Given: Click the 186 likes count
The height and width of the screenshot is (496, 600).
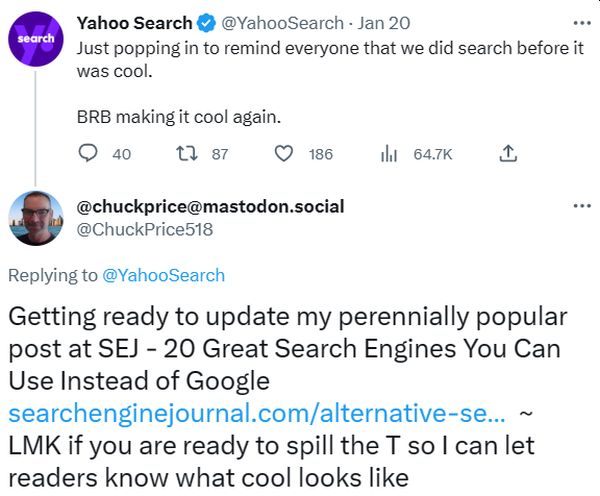Looking at the screenshot, I should [321, 154].
